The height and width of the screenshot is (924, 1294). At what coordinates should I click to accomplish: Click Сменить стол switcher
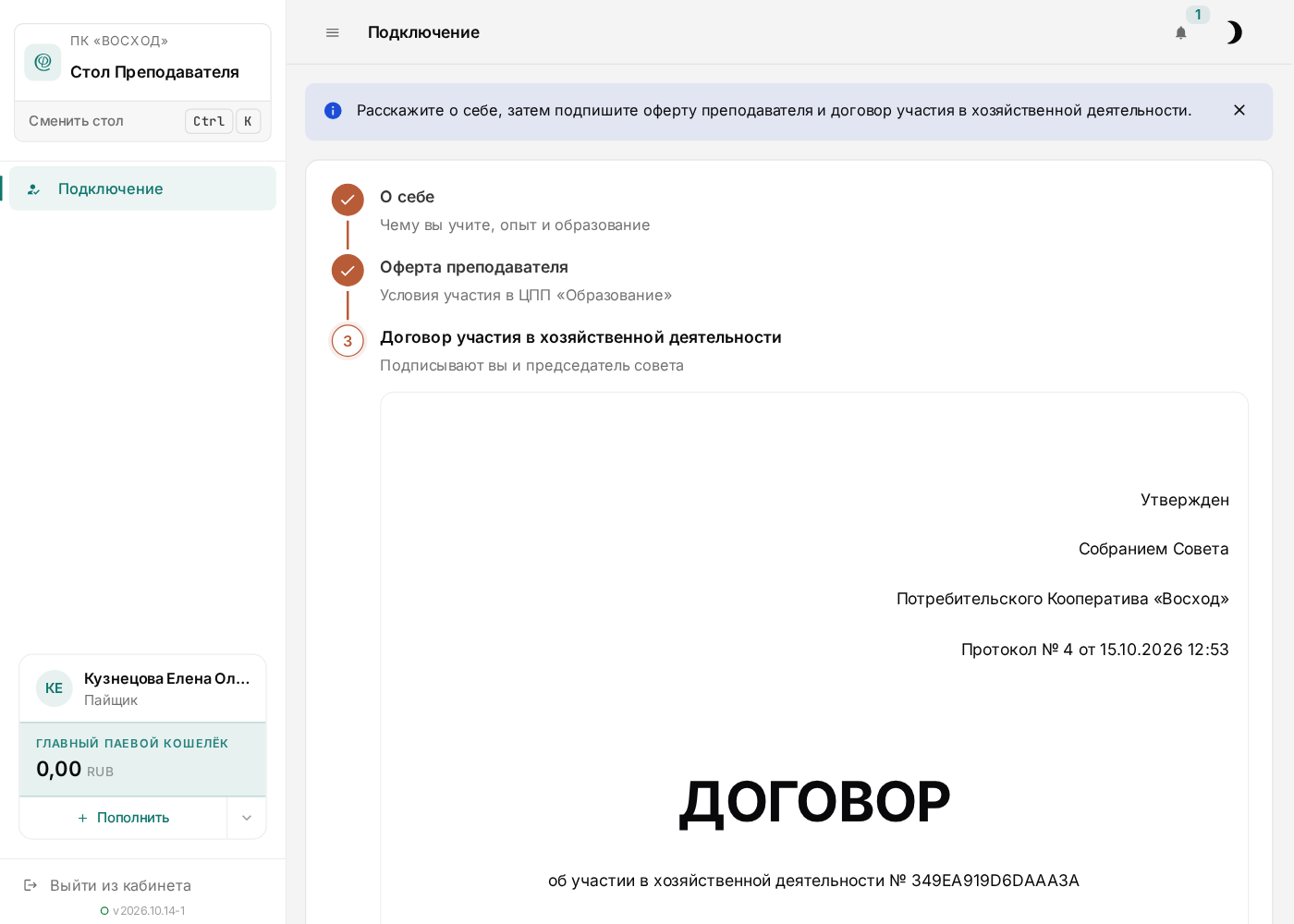coord(143,121)
